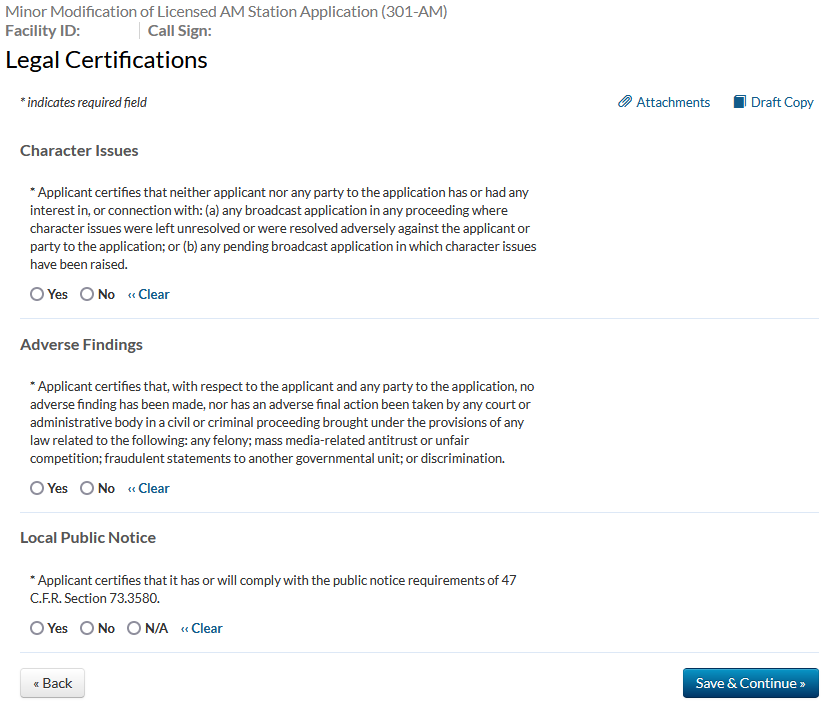This screenshot has height=708, width=825.
Task: Choose Yes for Adverse Findings
Action: pos(37,488)
